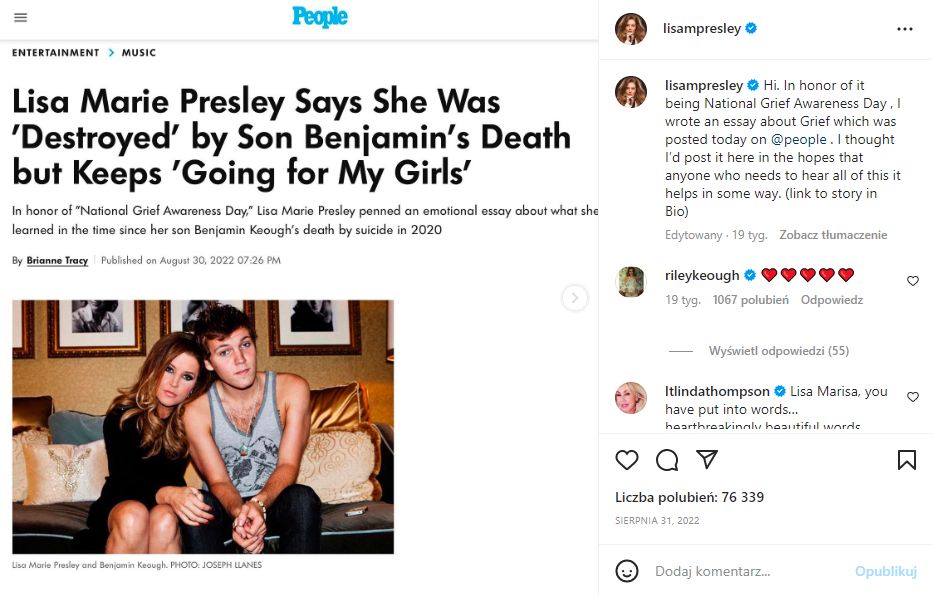Image resolution: width=933 pixels, height=596 pixels.
Task: Open the Entertainment breadcrumb category
Action: (x=56, y=53)
